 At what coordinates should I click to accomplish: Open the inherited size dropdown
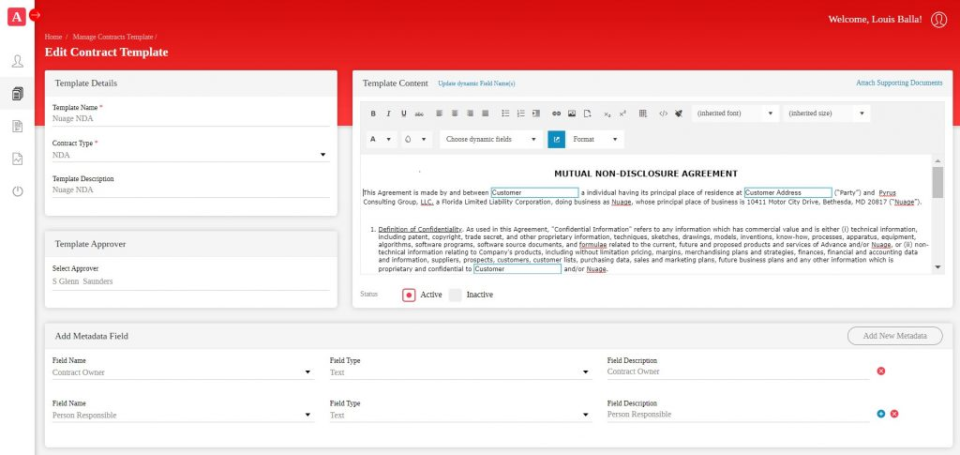[826, 113]
